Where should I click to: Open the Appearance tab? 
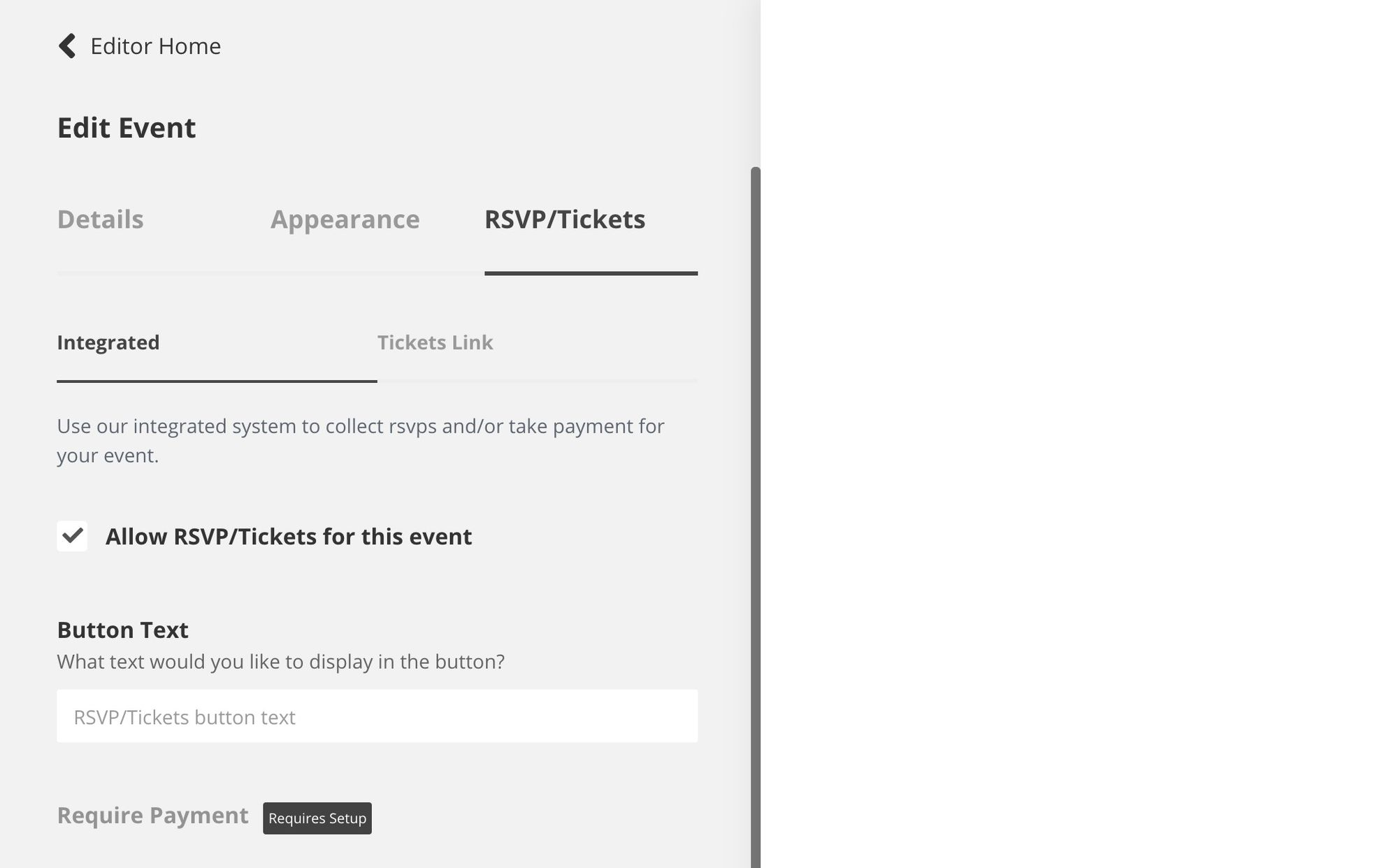(345, 219)
